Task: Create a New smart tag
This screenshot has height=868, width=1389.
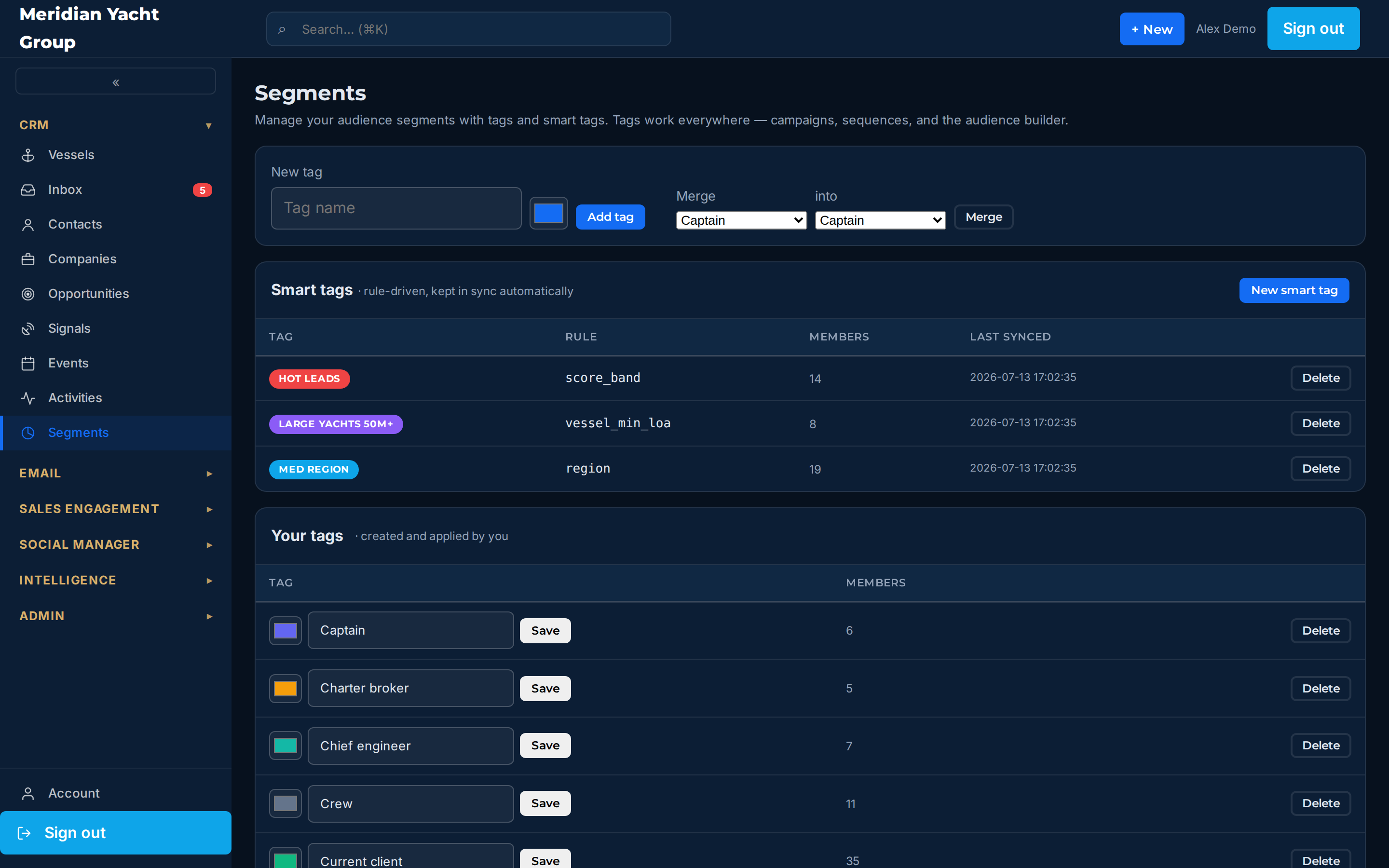Action: click(x=1294, y=290)
